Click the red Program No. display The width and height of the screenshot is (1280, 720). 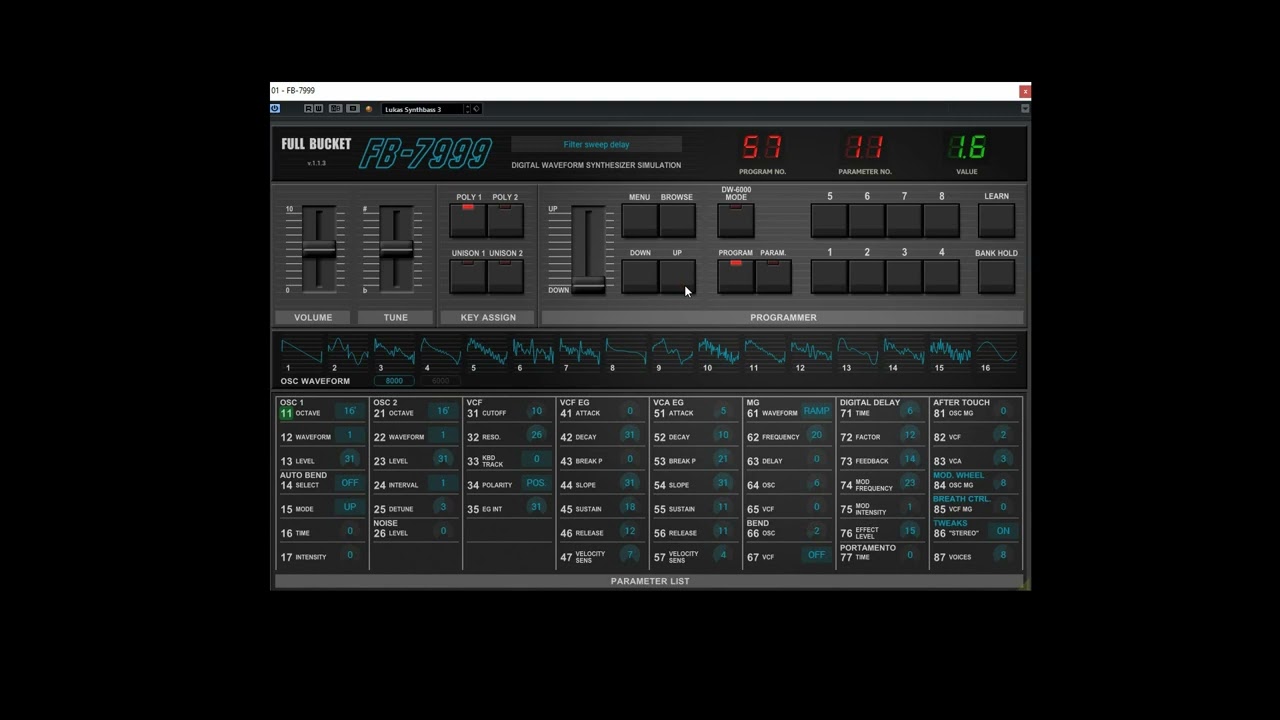pos(762,148)
